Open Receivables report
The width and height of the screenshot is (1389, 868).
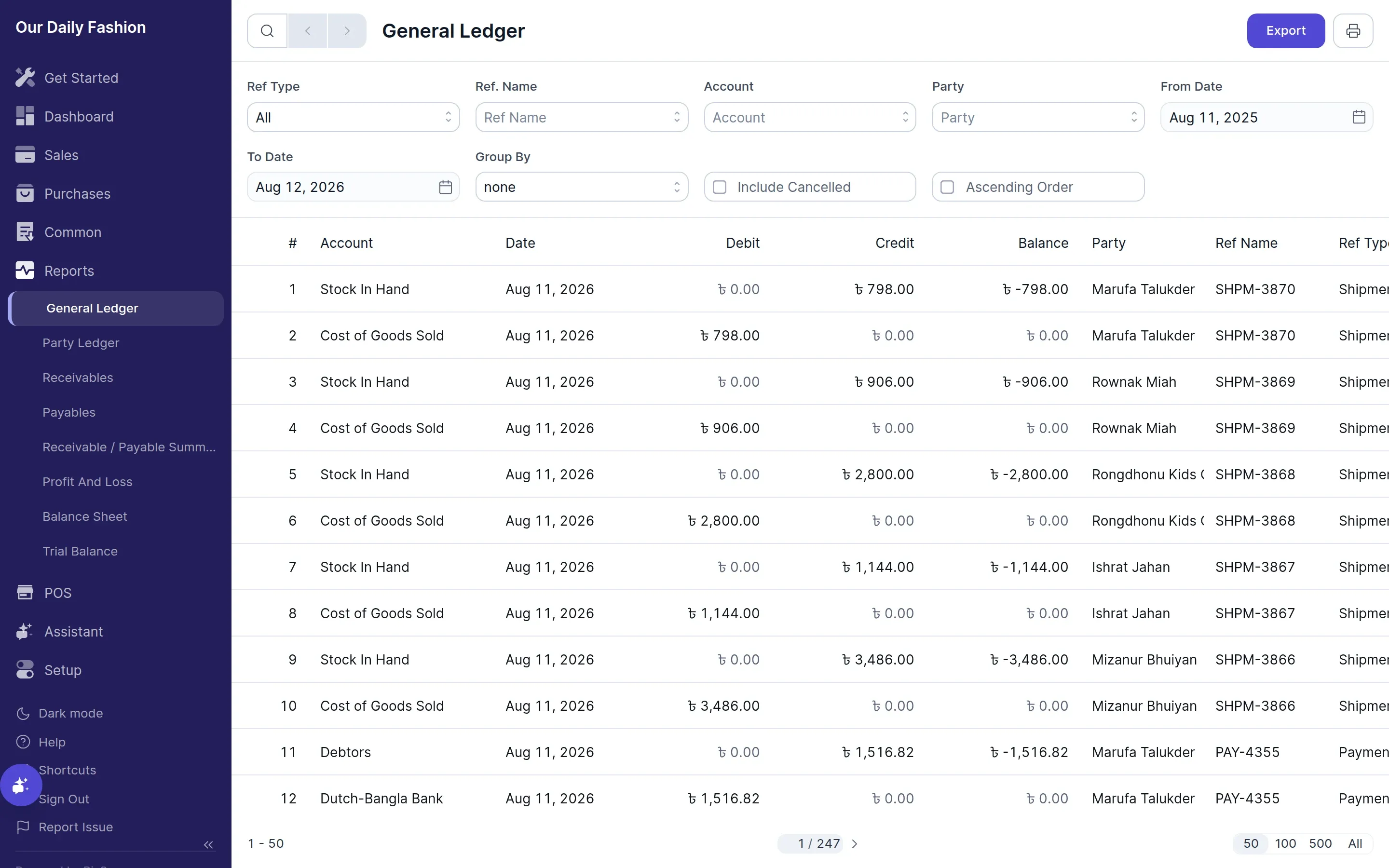[x=78, y=378]
